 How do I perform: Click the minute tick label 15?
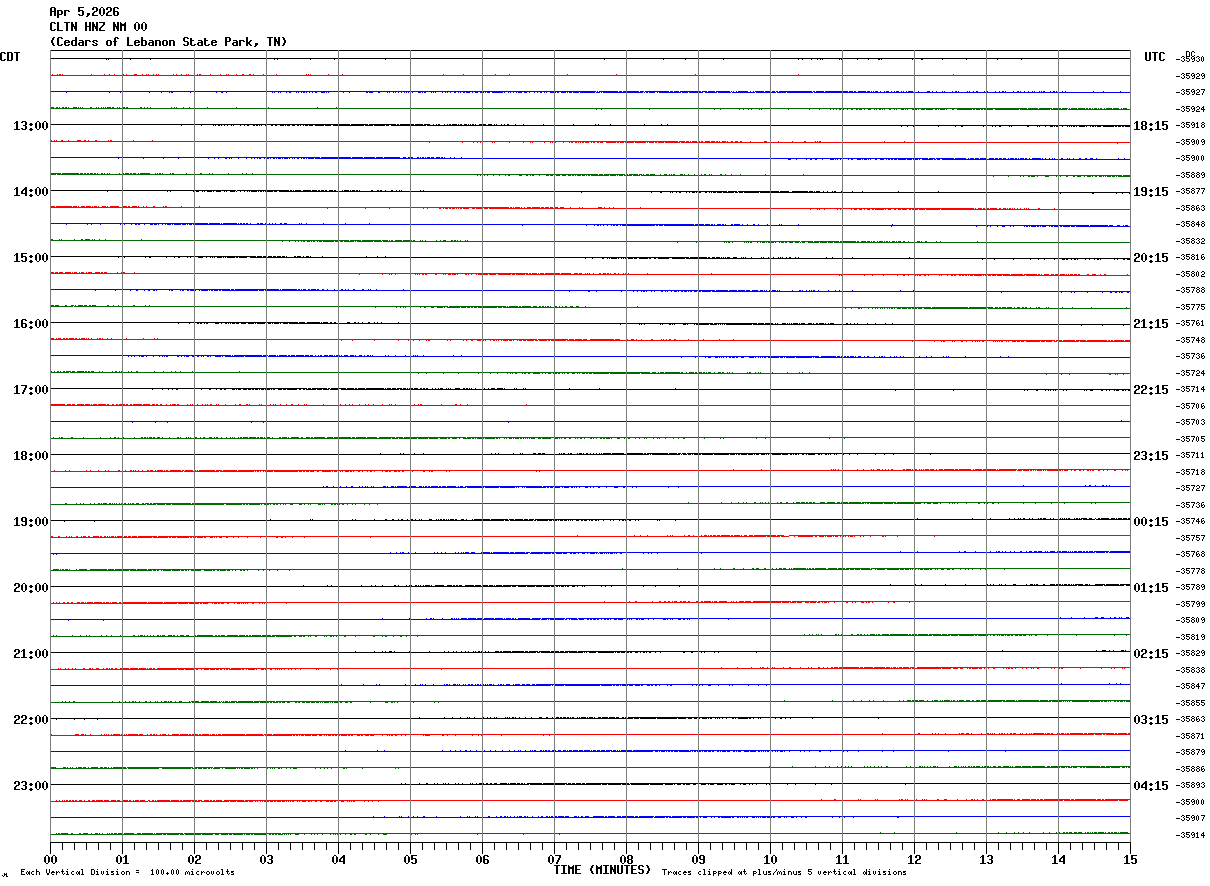(1130, 859)
